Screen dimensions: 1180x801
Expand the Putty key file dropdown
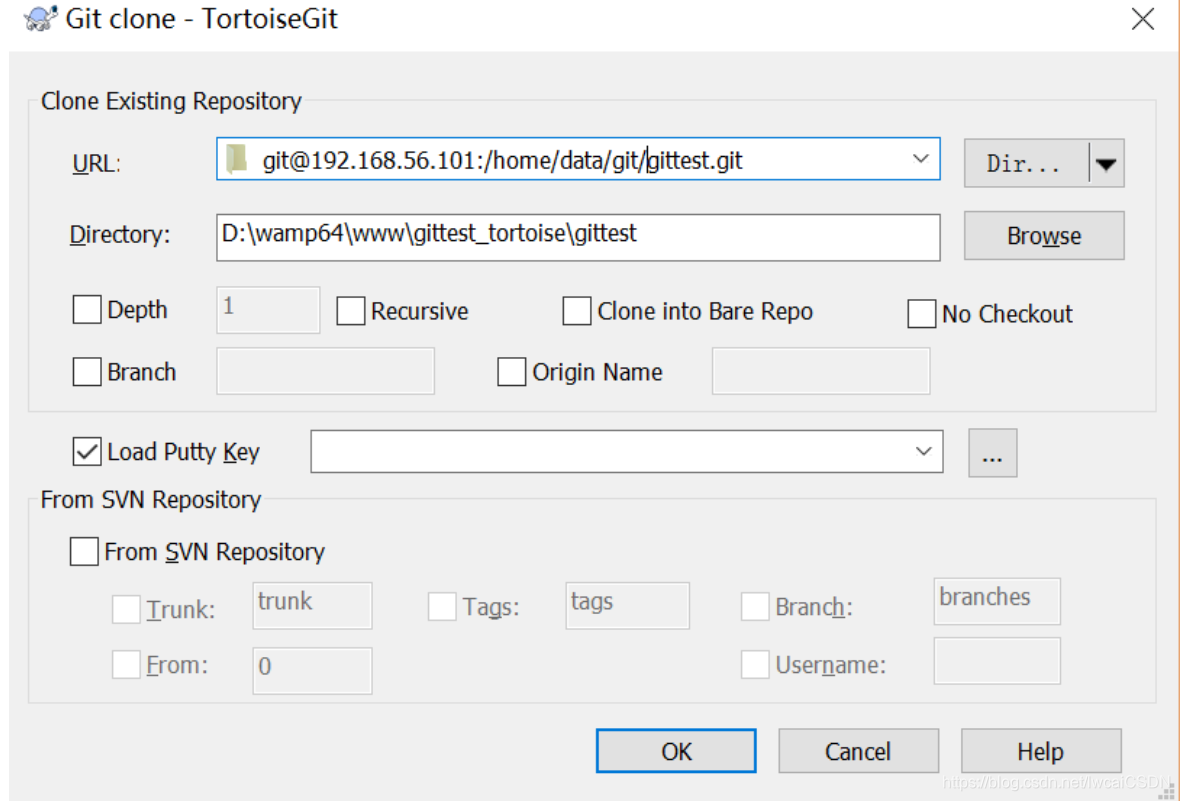pos(923,452)
